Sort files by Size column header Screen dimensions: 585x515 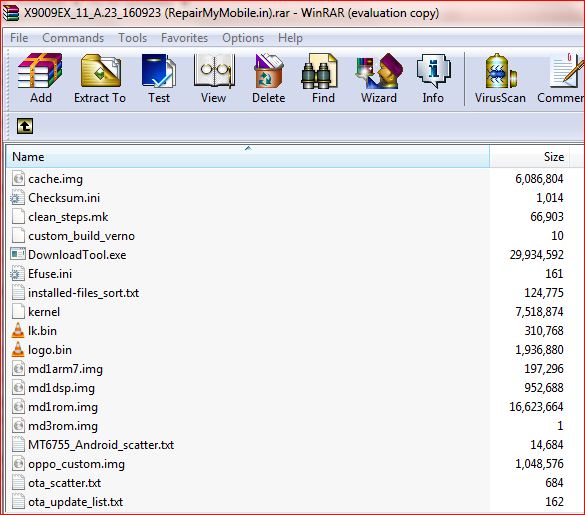(530, 156)
